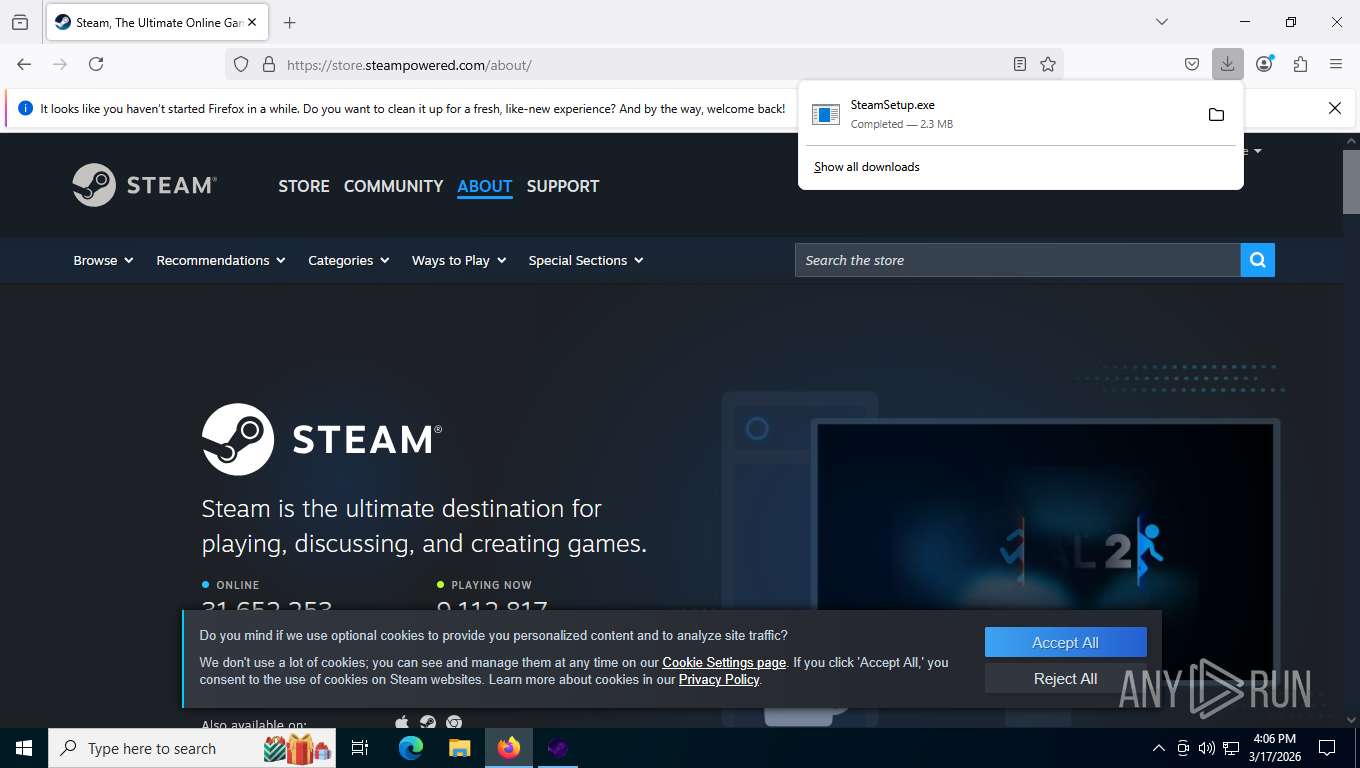Screen dimensions: 1360x768
Task: Click the blue store search button
Action: pyautogui.click(x=1258, y=260)
